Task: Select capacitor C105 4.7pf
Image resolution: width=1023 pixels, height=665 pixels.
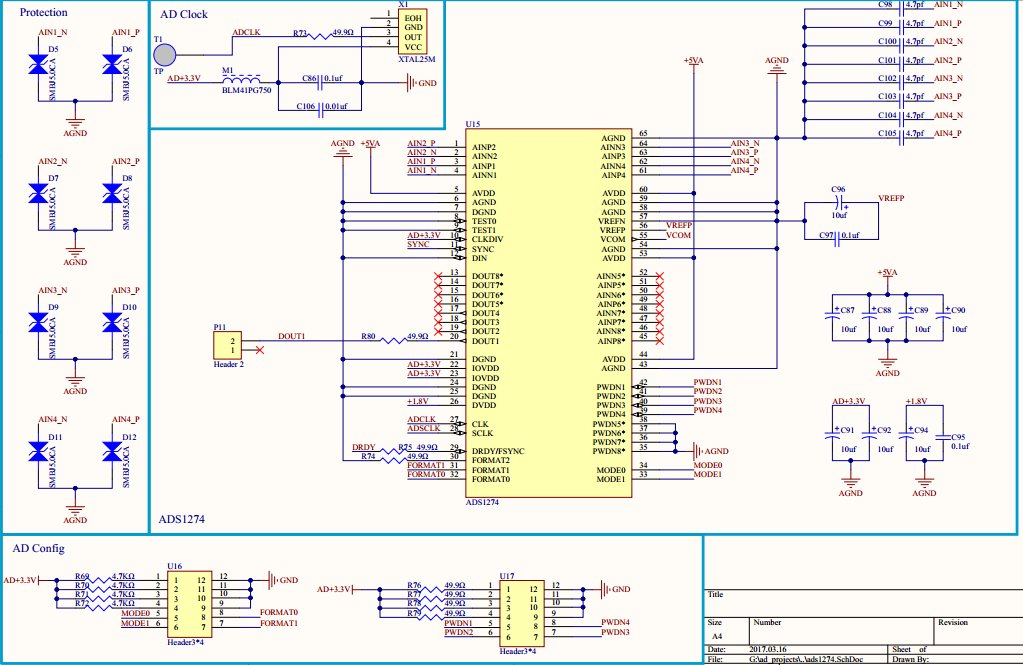Action: coord(902,138)
